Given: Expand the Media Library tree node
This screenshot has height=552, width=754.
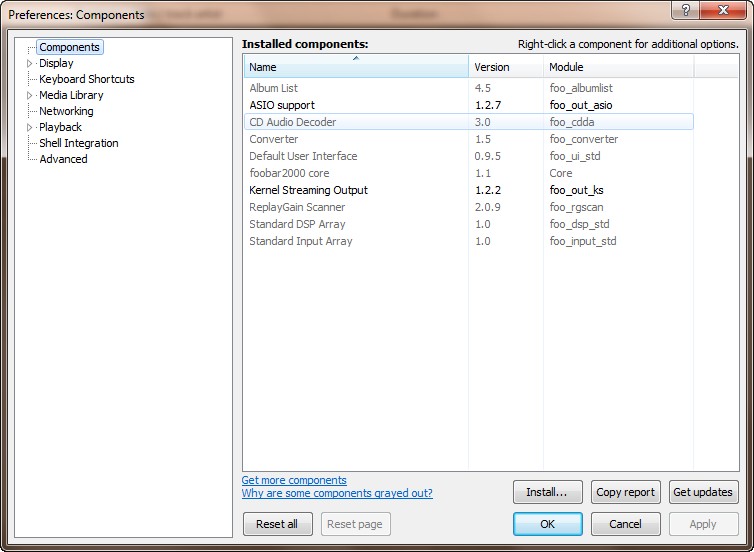Looking at the screenshot, I should (x=29, y=95).
